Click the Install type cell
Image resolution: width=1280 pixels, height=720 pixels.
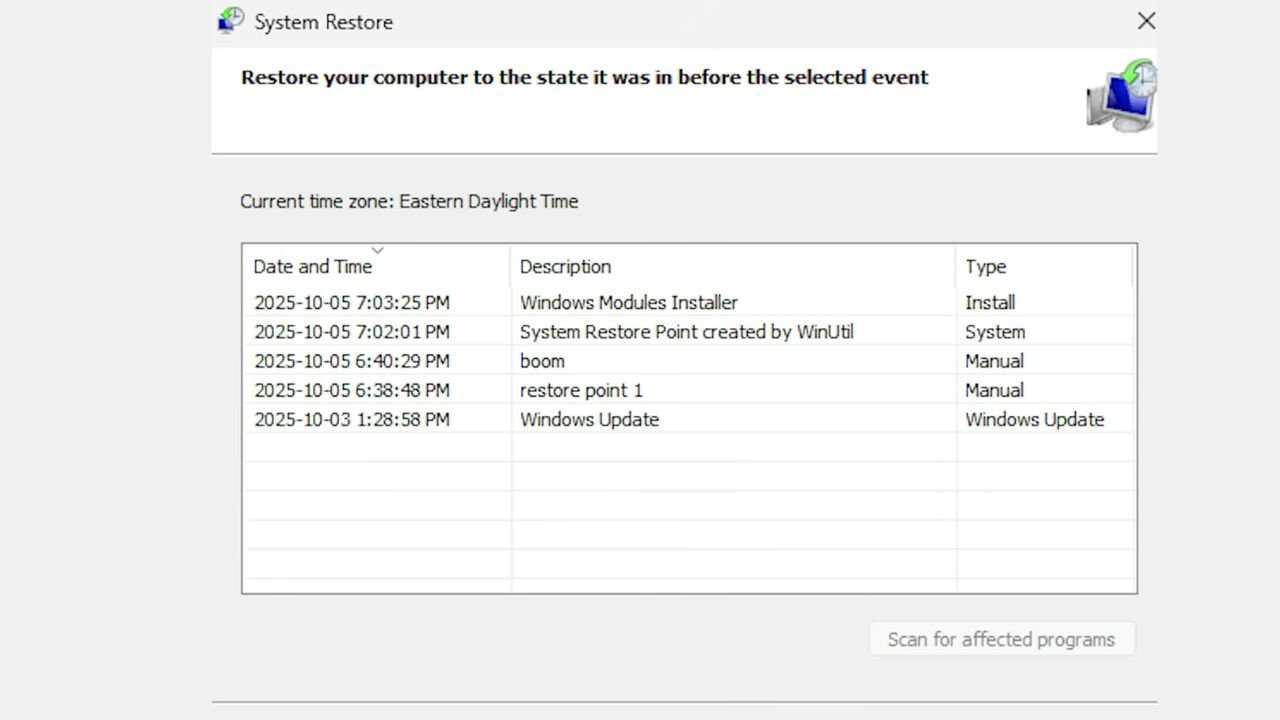(x=990, y=302)
